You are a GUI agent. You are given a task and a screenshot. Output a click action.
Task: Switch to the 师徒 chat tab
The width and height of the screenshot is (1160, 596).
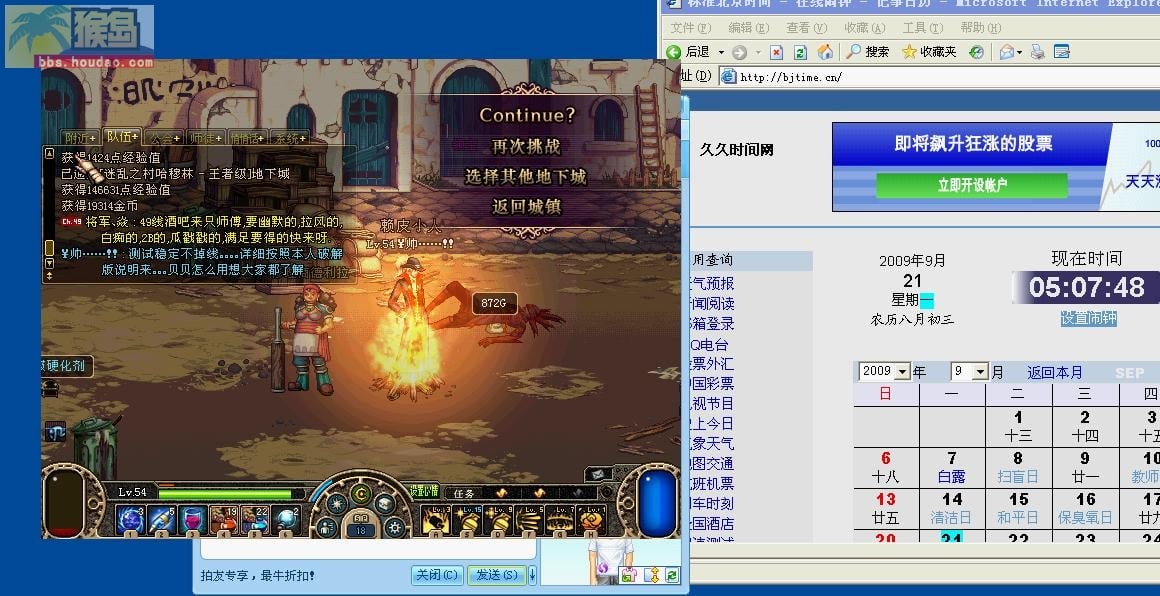[x=206, y=138]
